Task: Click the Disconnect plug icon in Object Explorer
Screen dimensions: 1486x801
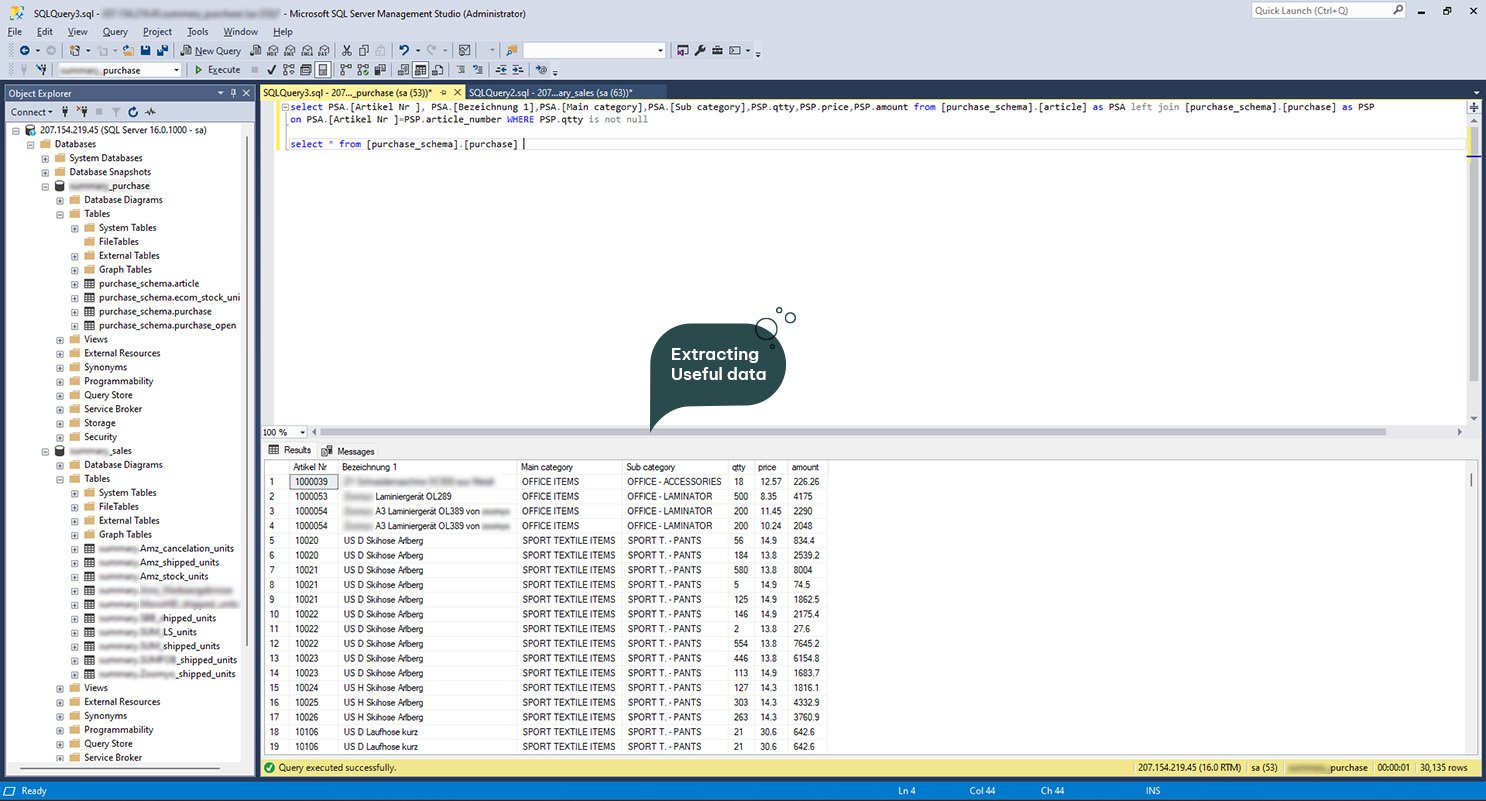Action: [x=83, y=112]
